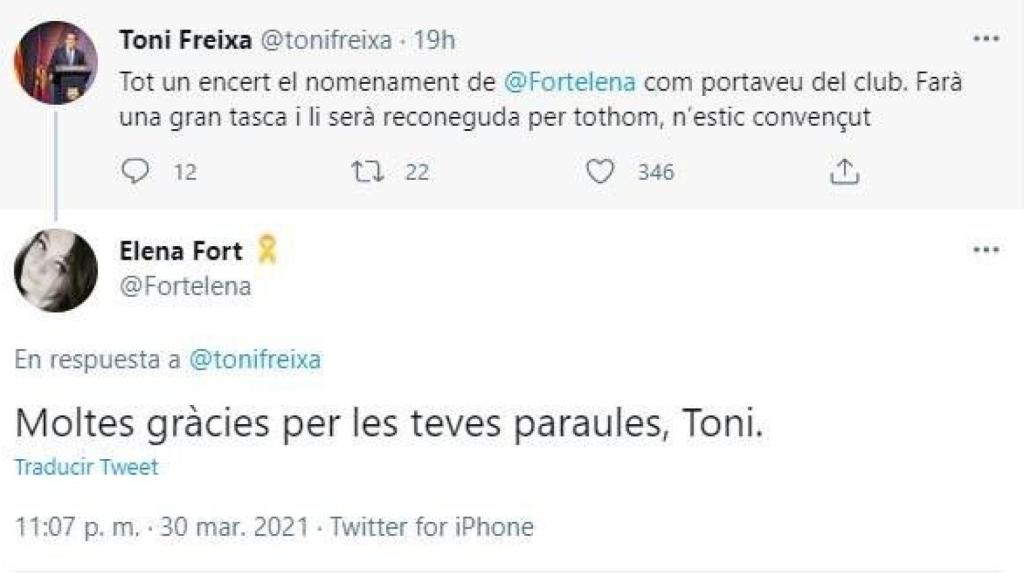Screen dimensions: 1024x576
Task: Translate tweet via Traducir Tweet link
Action: [x=85, y=466]
